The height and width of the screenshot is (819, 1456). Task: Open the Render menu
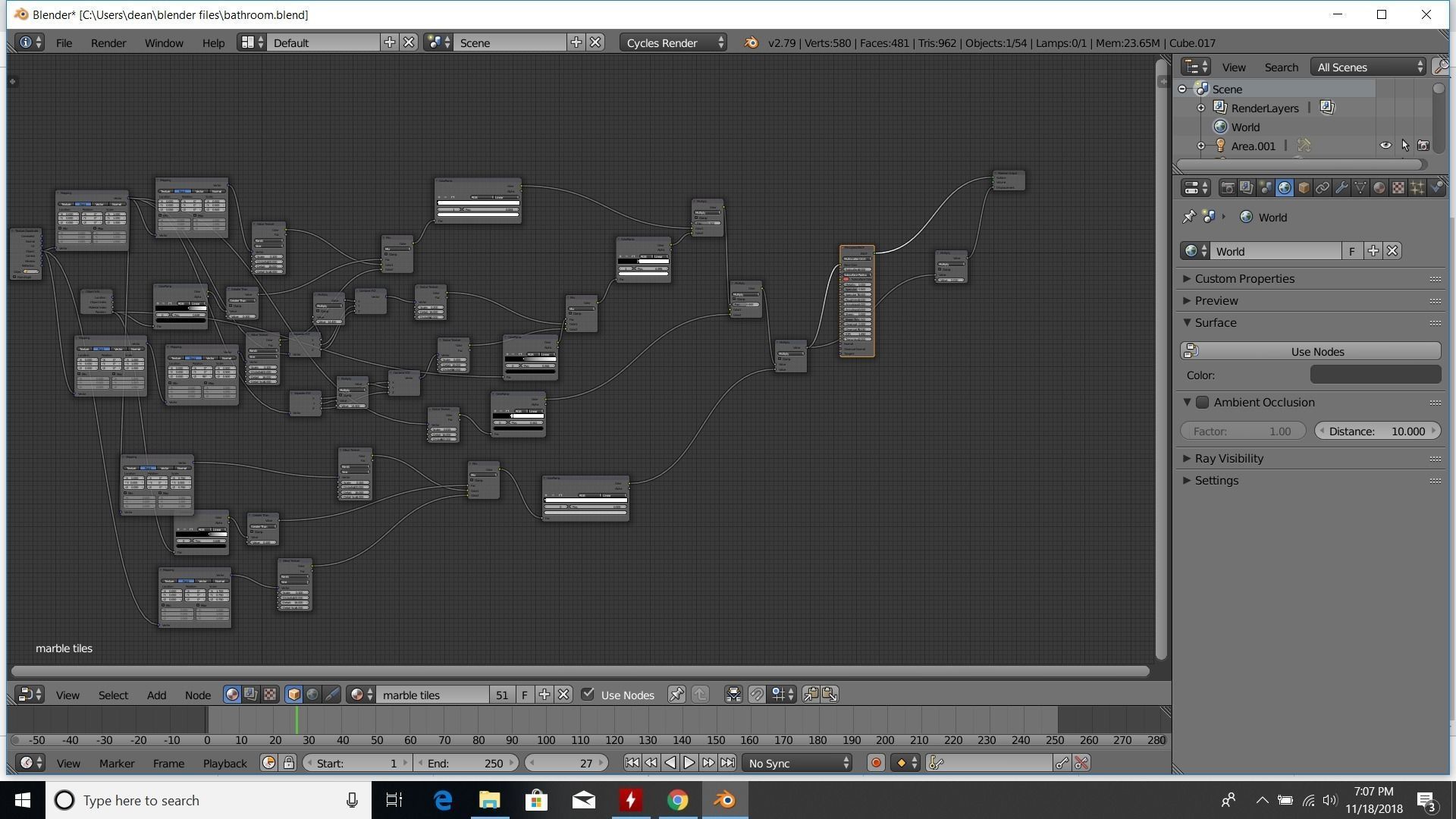108,43
